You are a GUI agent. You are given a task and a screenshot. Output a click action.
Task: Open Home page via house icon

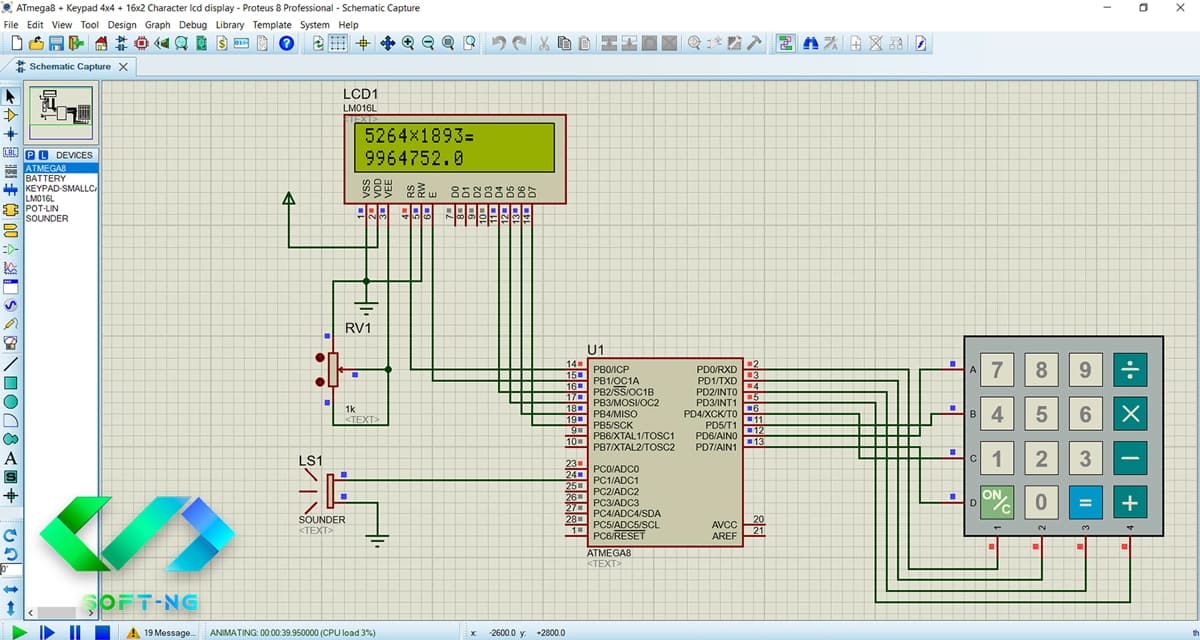pyautogui.click(x=101, y=43)
